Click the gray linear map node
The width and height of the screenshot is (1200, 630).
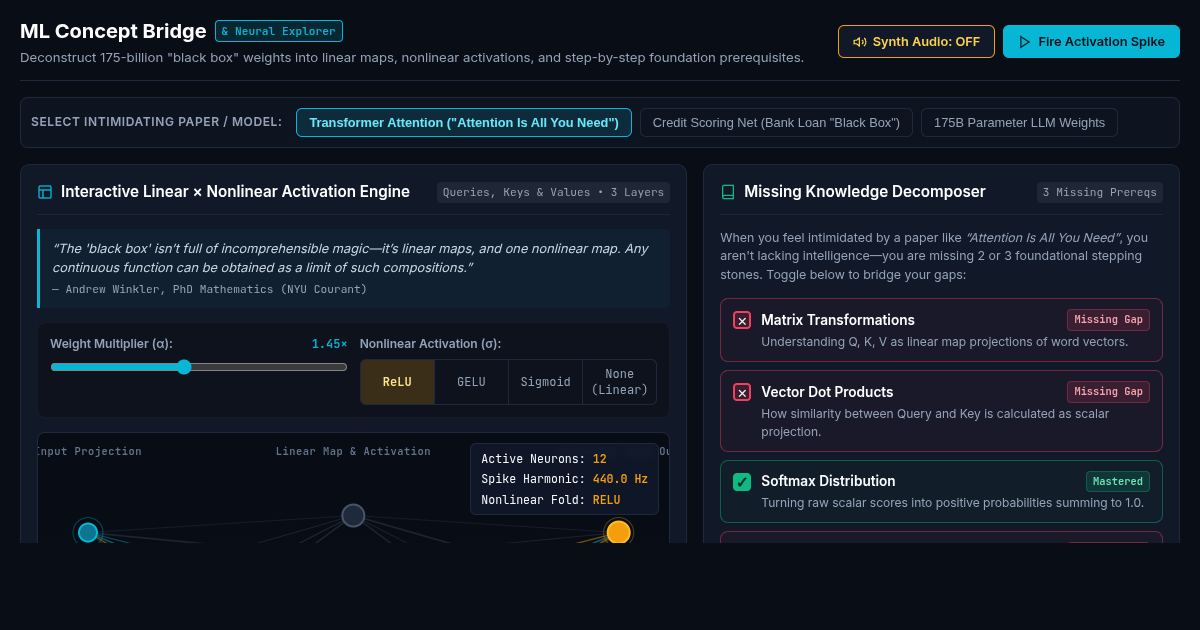[353, 515]
